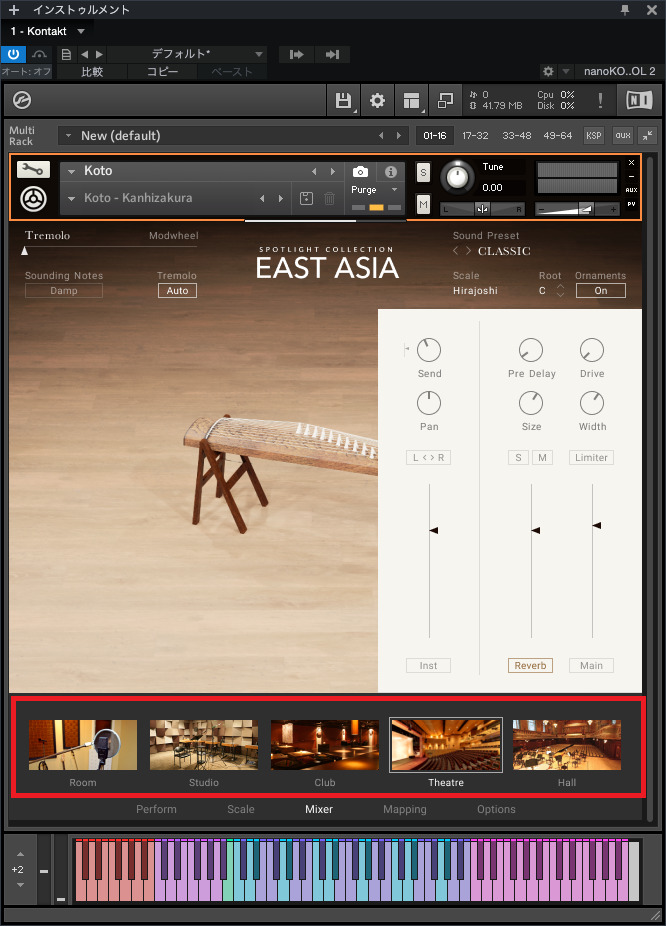Viewport: 666px width, 926px height.
Task: Click the コピー copy button
Action: point(162,72)
